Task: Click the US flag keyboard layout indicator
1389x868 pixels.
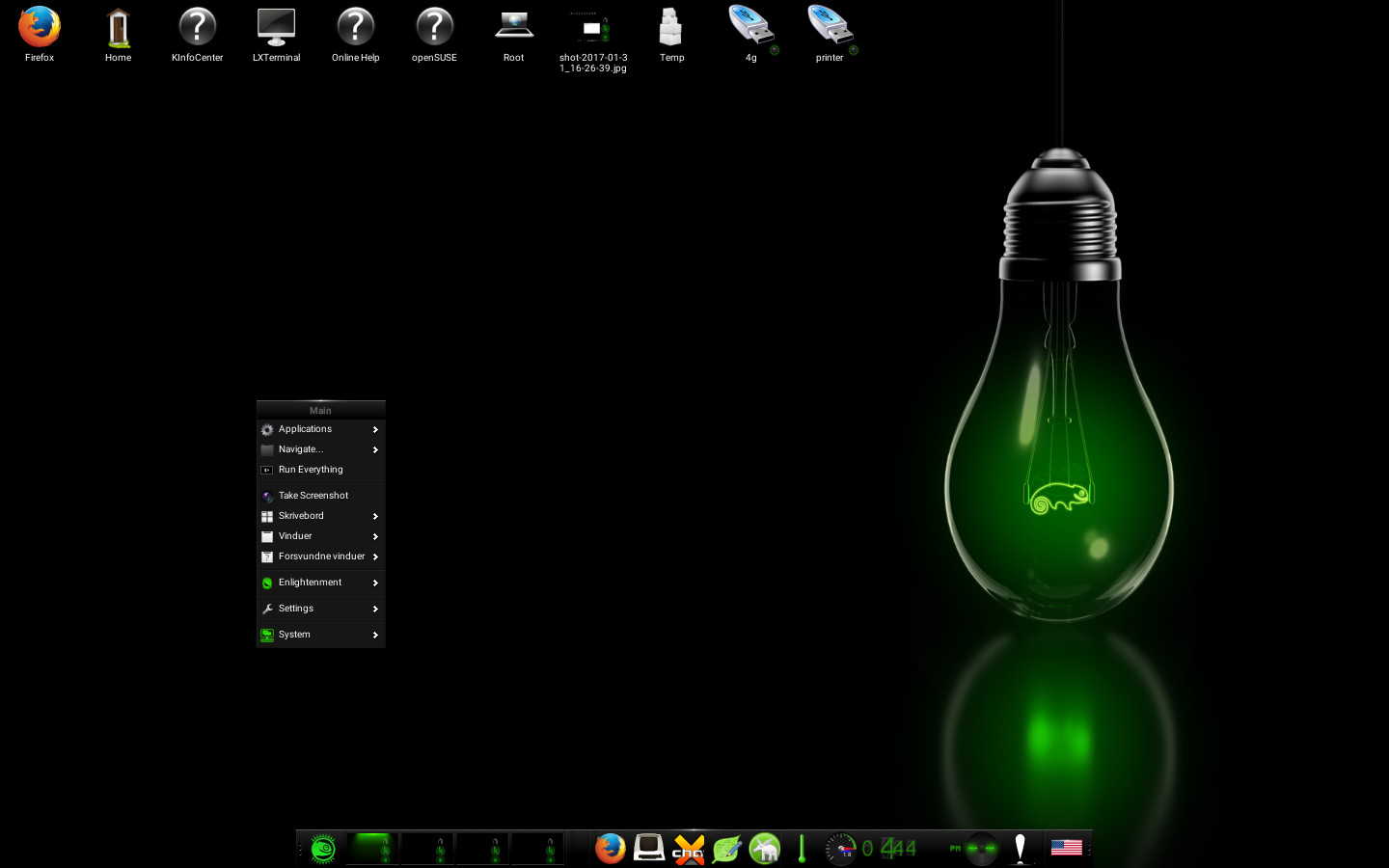Action: [1066, 848]
